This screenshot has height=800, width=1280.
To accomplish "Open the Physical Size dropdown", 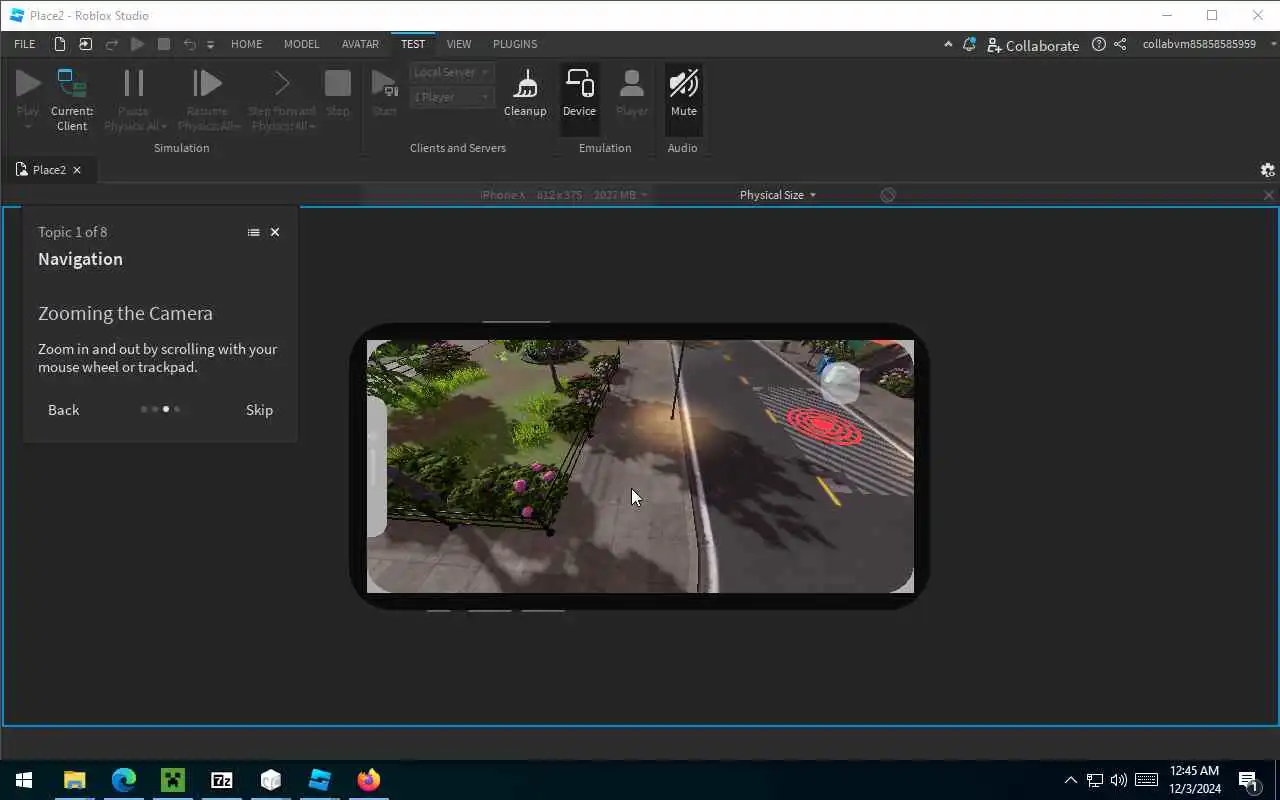I will click(x=777, y=195).
